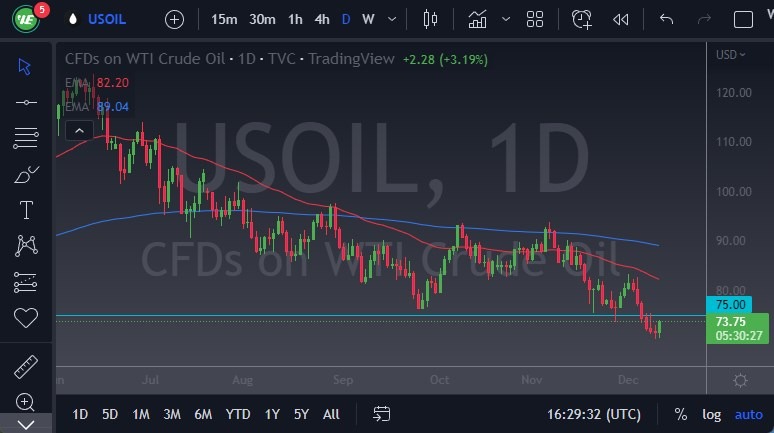Switch to the 4h timeframe
774x433 pixels.
tap(321, 19)
